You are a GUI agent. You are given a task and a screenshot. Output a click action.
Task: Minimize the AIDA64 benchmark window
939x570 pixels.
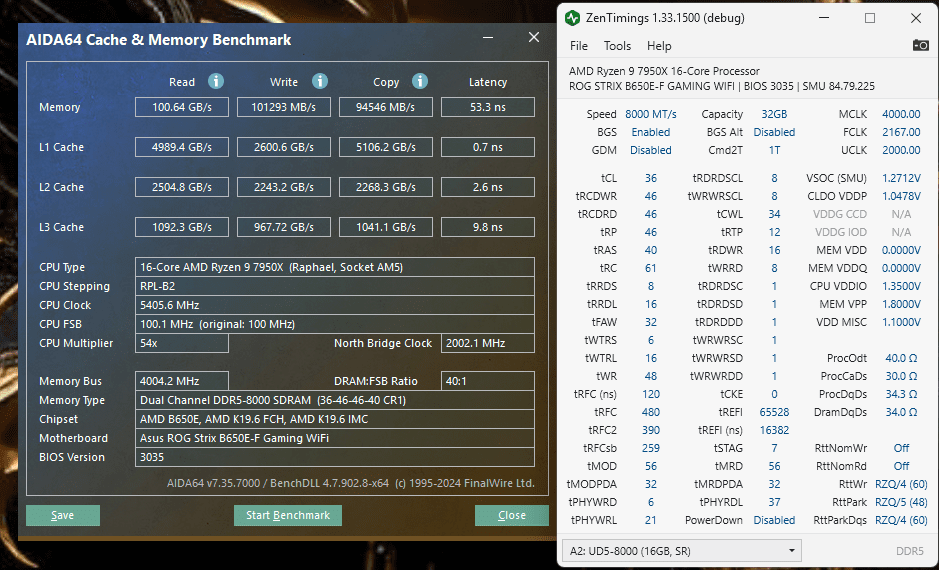488,38
